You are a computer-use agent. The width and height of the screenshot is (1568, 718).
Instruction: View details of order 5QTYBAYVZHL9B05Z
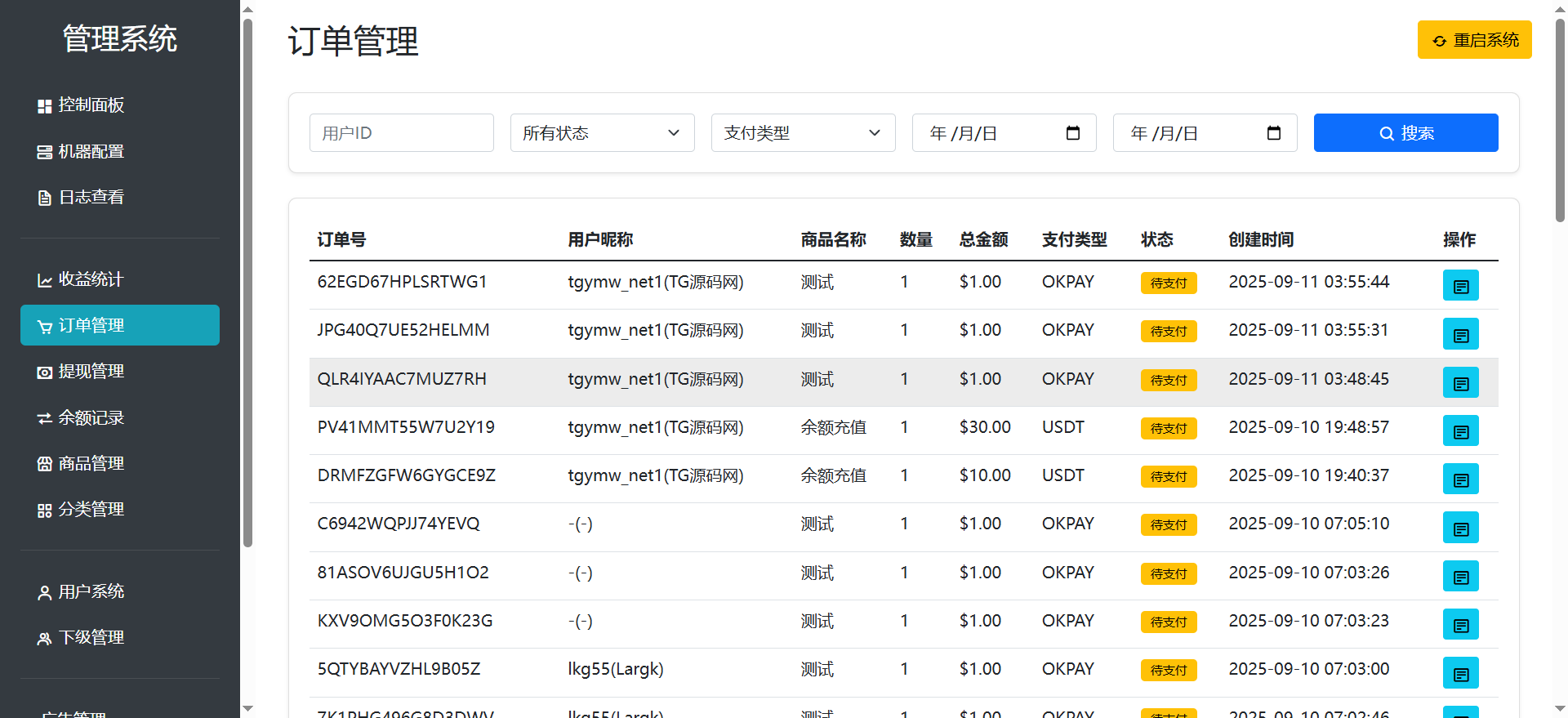[x=1460, y=673]
